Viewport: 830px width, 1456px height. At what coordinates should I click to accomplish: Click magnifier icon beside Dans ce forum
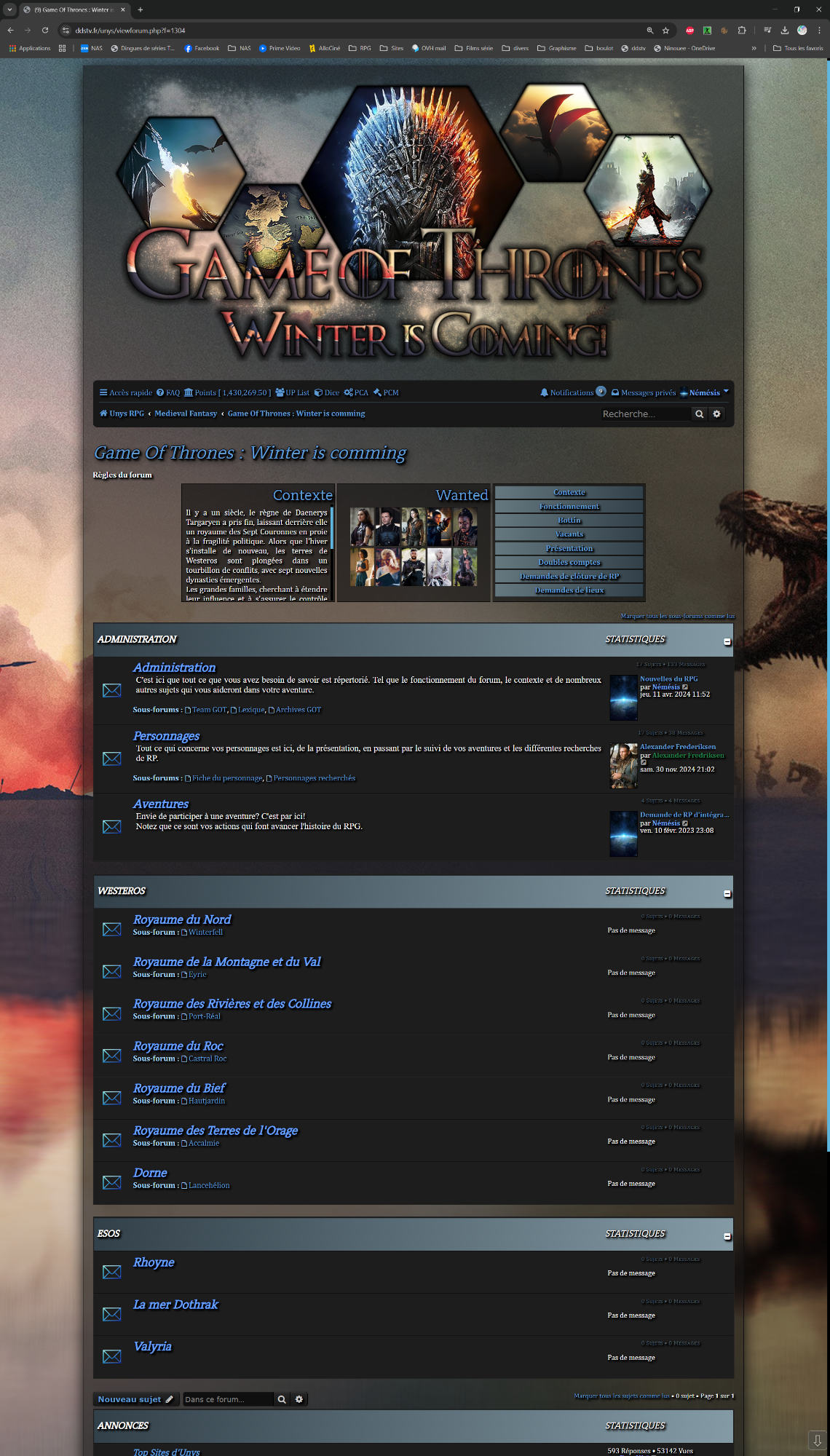click(282, 1399)
